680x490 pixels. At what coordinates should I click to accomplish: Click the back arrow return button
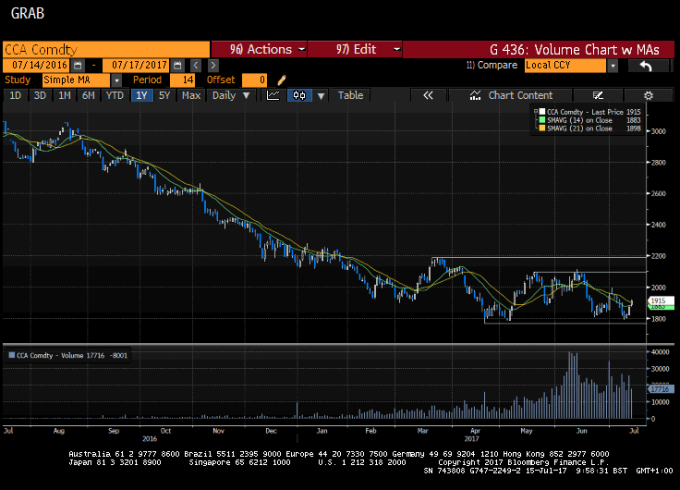tap(646, 65)
